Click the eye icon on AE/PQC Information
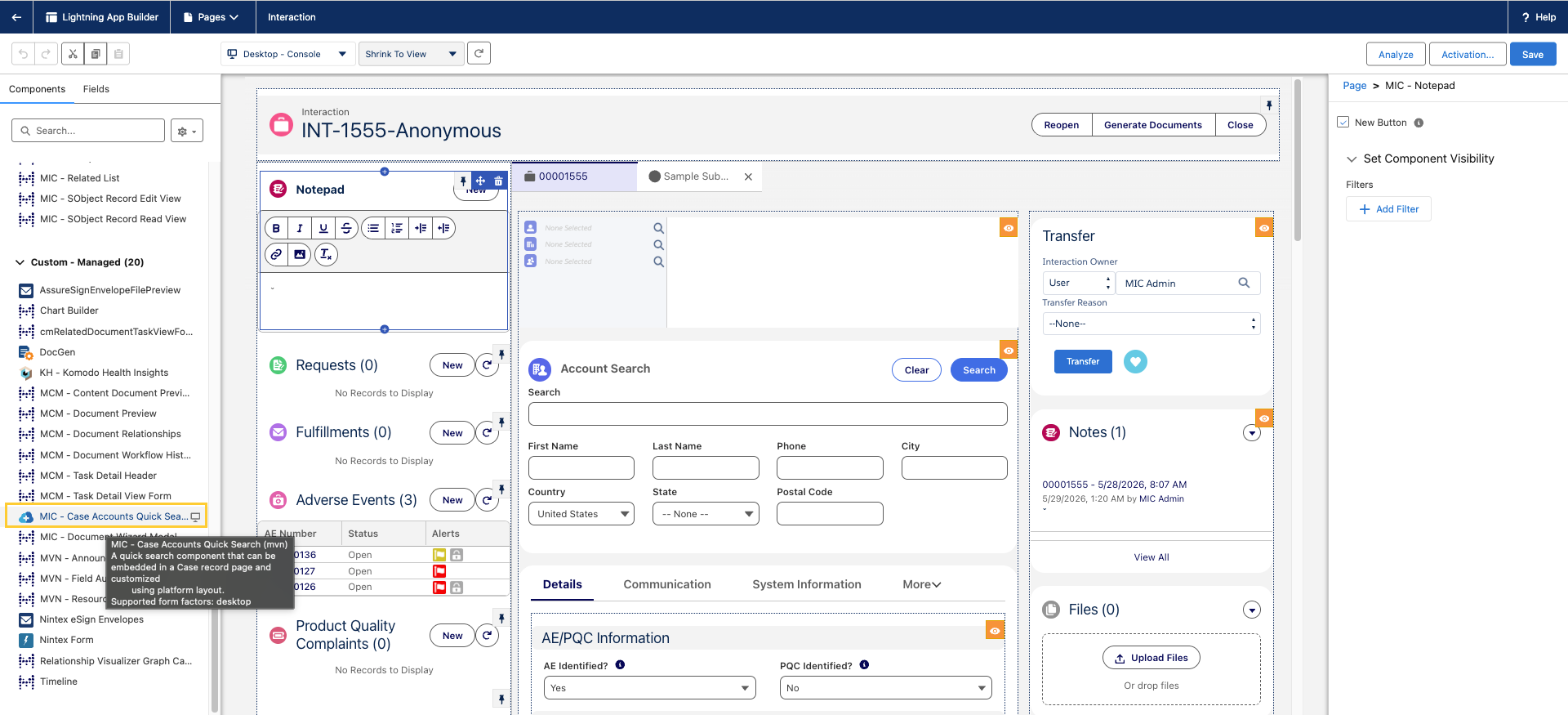1568x715 pixels. 995,631
